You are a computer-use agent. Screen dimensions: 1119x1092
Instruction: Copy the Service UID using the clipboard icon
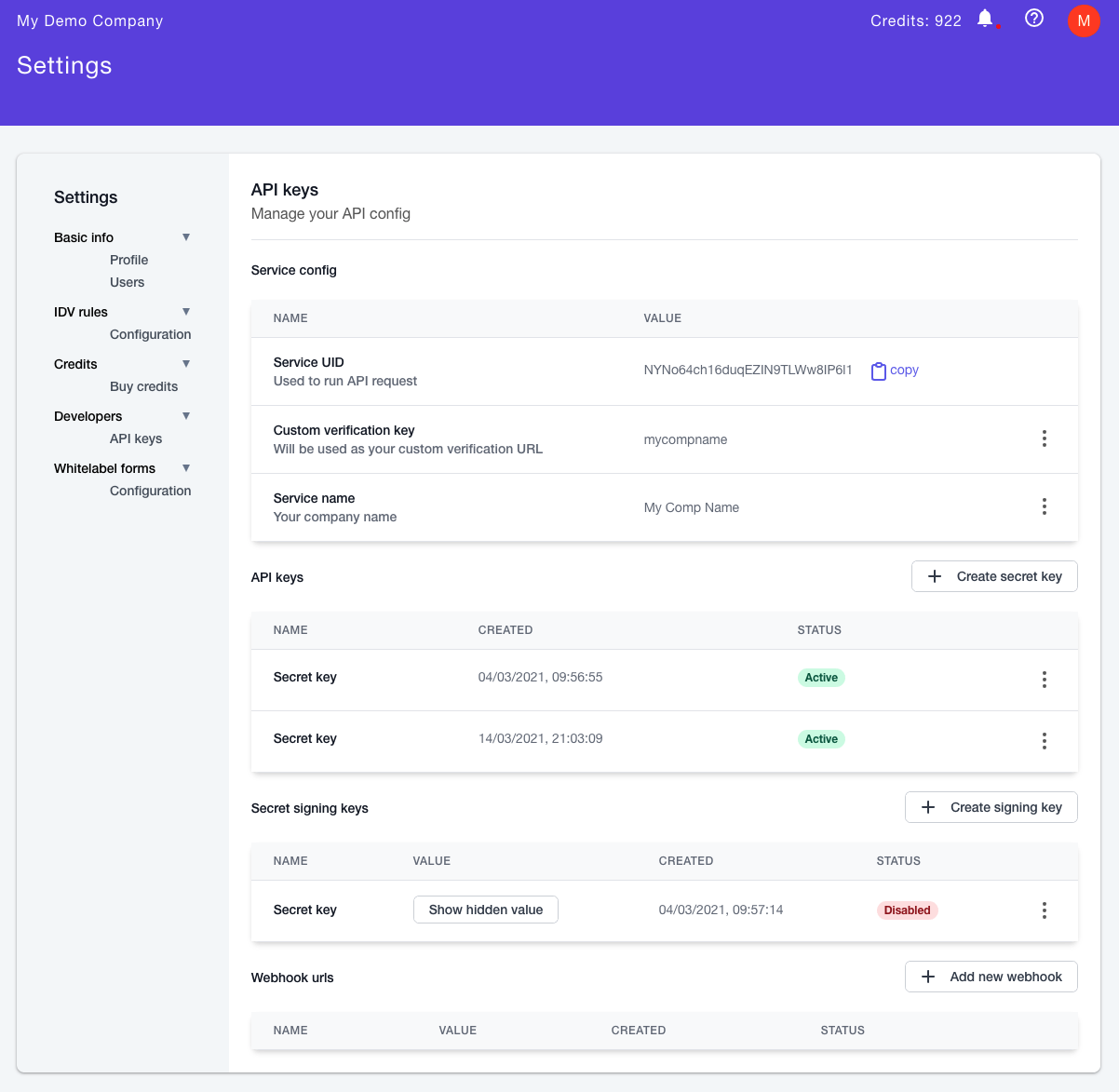pyautogui.click(x=877, y=370)
